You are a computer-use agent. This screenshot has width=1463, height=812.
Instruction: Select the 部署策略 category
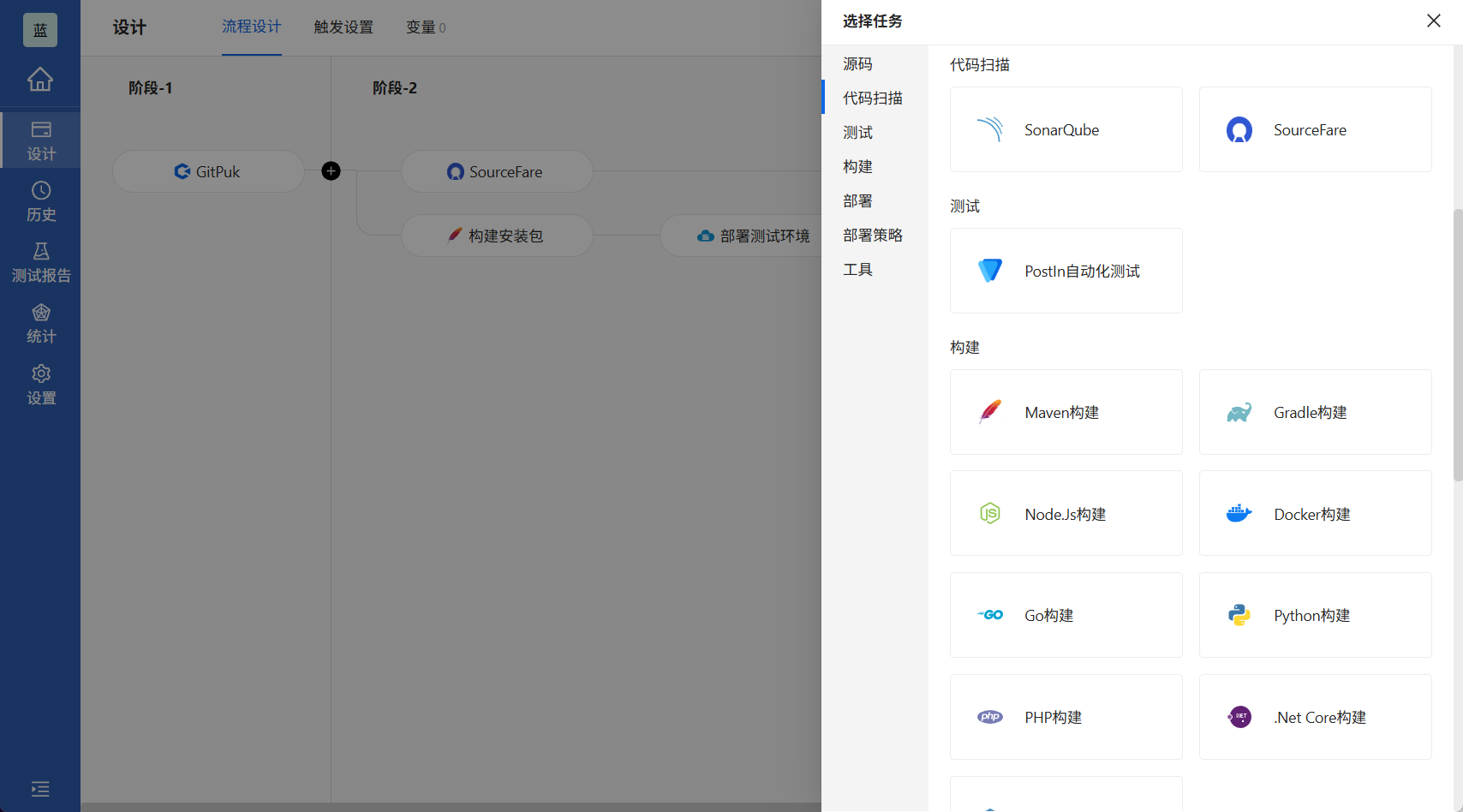tap(872, 235)
